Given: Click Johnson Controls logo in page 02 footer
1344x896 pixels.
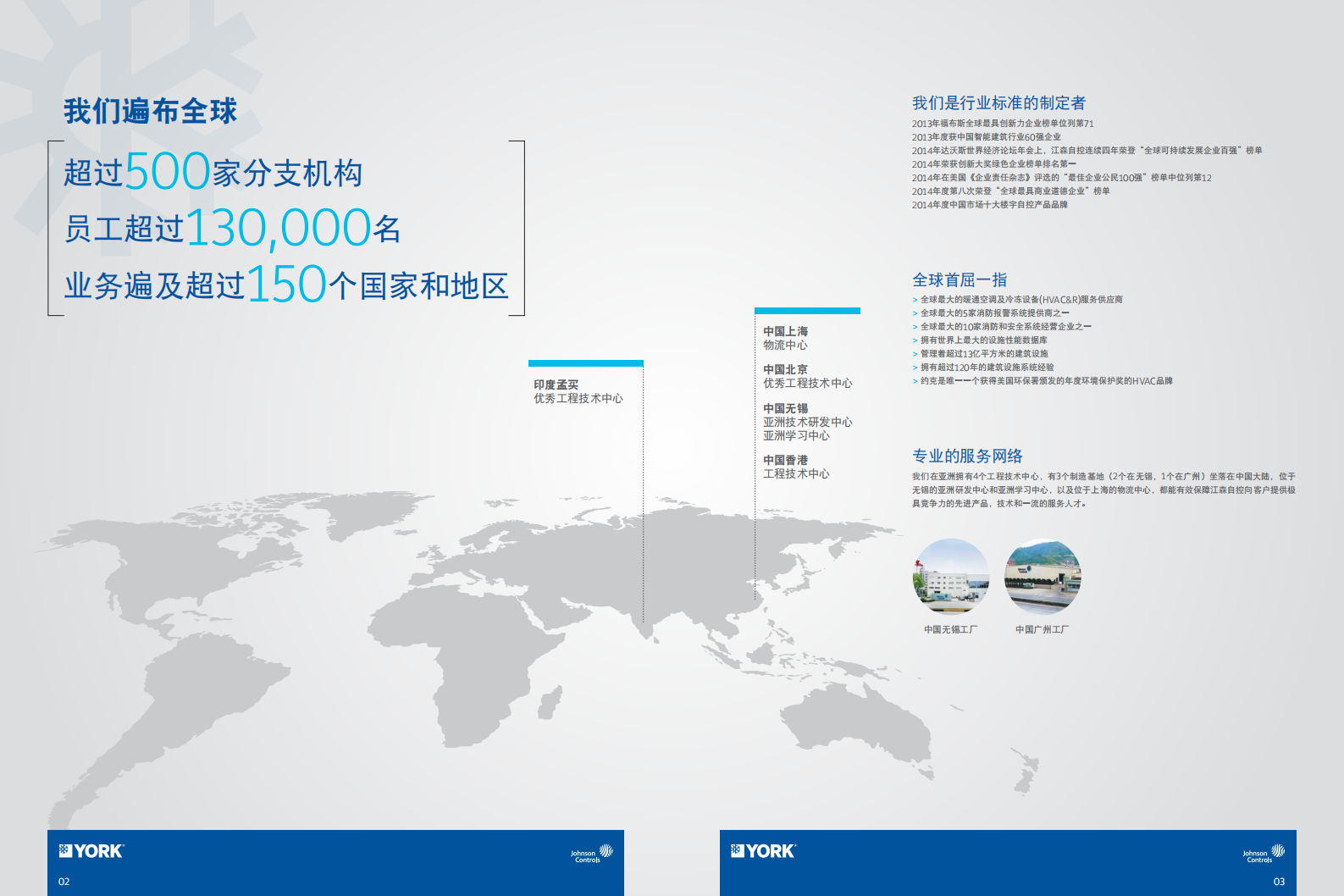Looking at the screenshot, I should [591, 854].
